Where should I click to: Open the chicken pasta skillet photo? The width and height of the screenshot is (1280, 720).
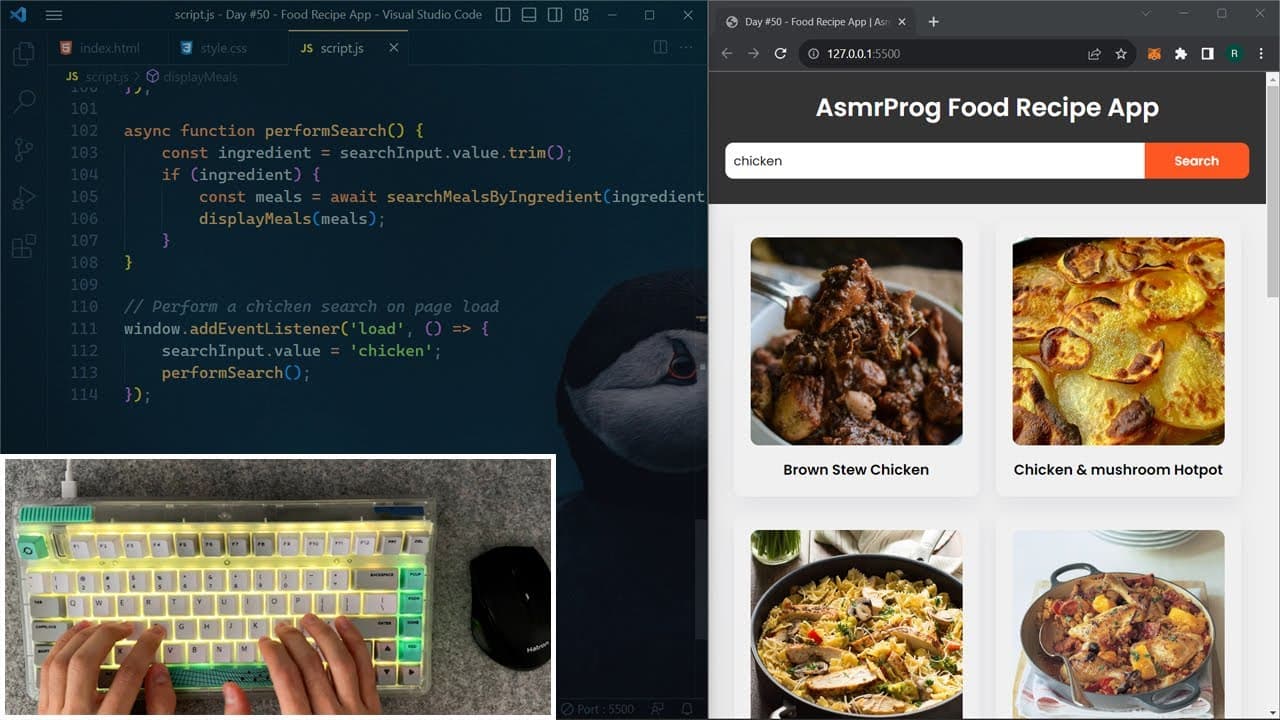tap(857, 624)
